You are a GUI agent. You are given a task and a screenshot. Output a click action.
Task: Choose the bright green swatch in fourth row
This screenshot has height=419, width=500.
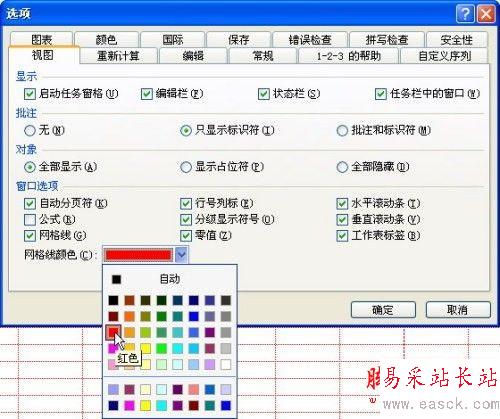point(162,348)
